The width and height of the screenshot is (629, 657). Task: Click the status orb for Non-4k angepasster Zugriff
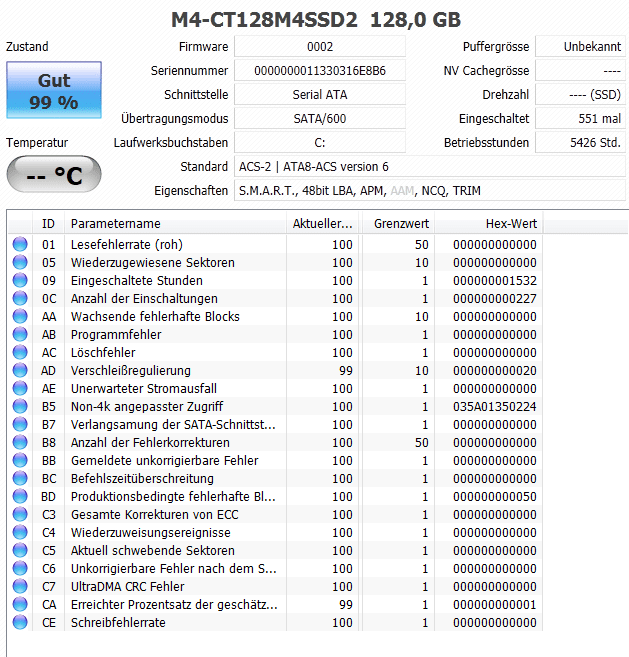20,406
